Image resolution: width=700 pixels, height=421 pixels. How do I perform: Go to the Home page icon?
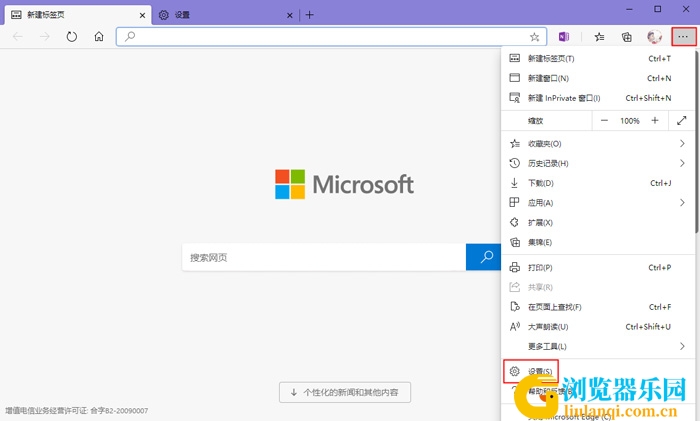(99, 37)
